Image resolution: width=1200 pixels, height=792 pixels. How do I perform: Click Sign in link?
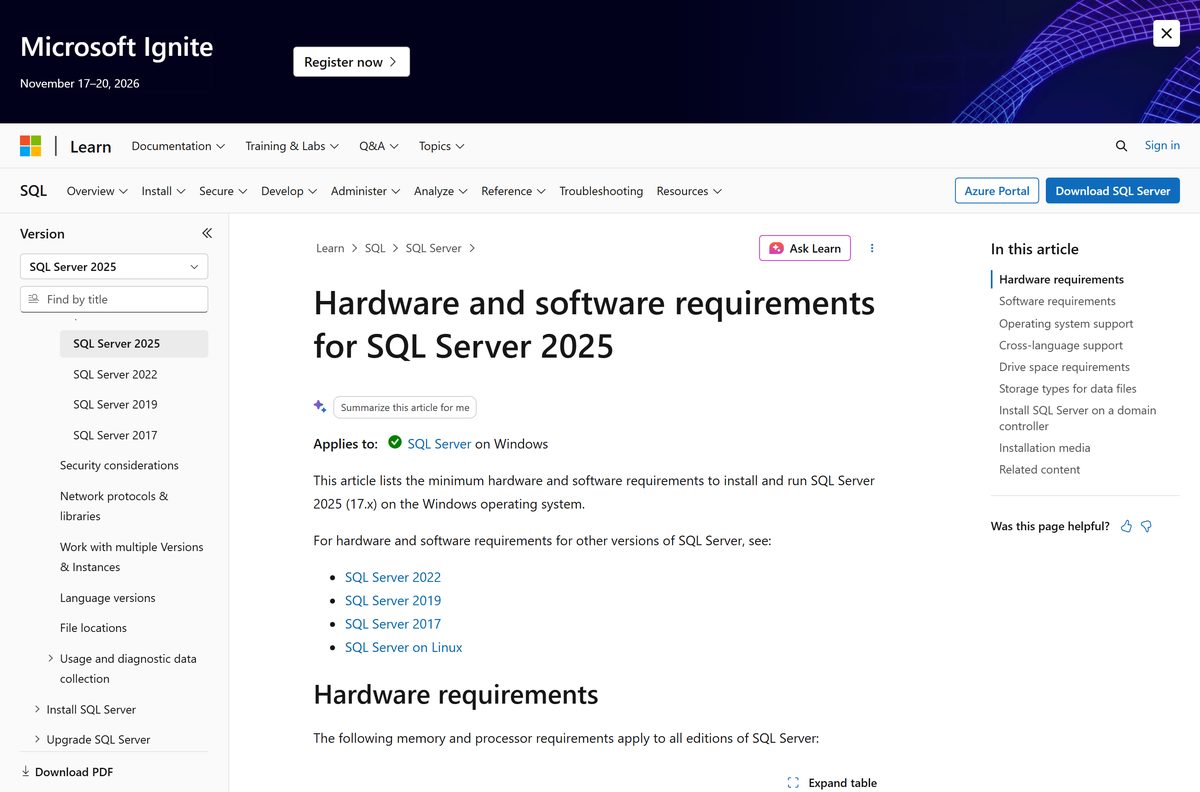click(1162, 146)
